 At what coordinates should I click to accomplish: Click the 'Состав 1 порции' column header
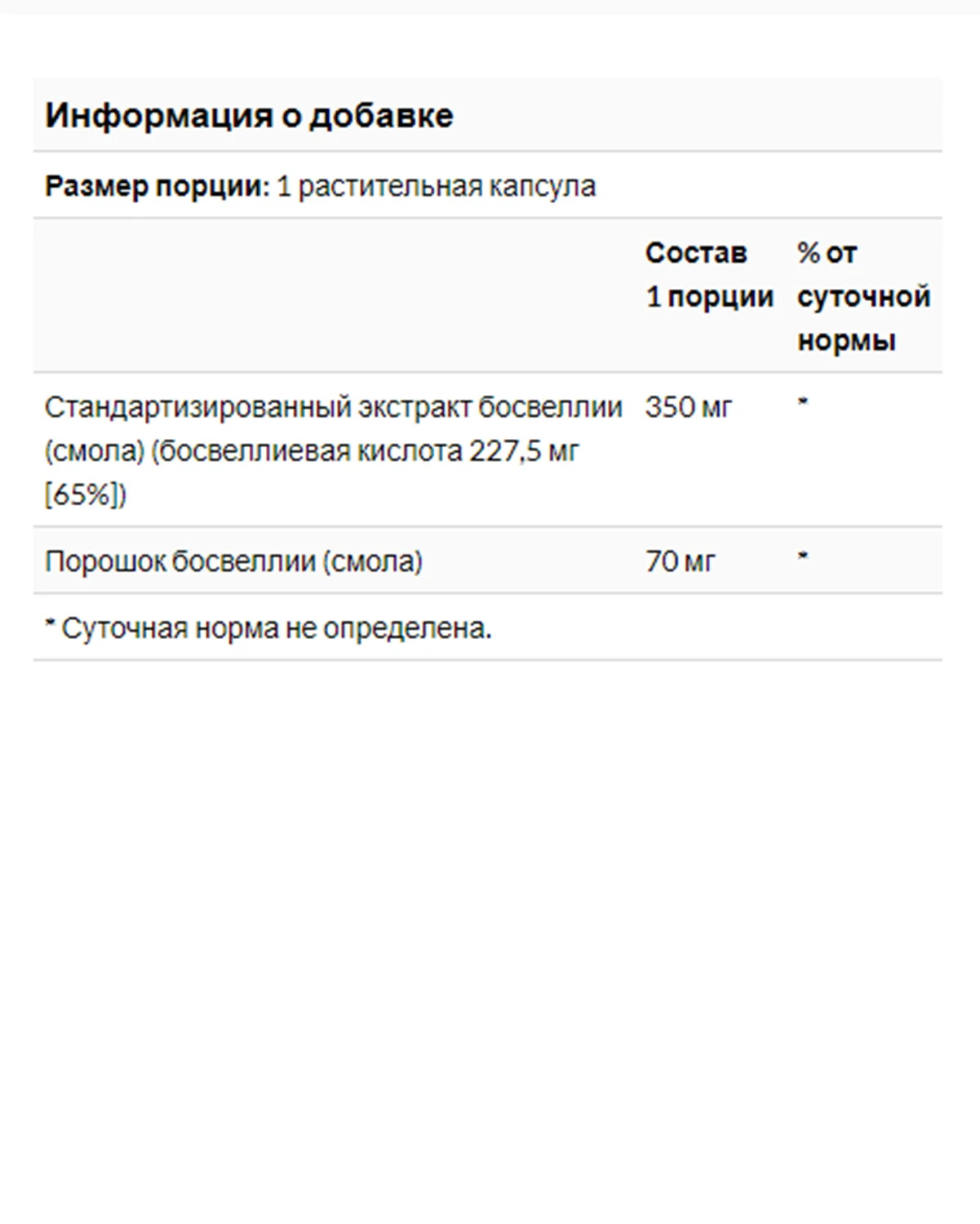710,274
